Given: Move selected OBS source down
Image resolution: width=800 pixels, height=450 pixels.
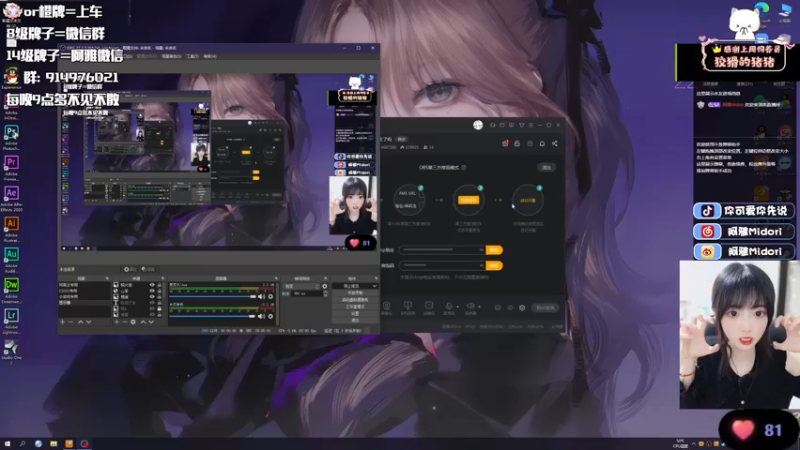Looking at the screenshot, I should click(151, 322).
